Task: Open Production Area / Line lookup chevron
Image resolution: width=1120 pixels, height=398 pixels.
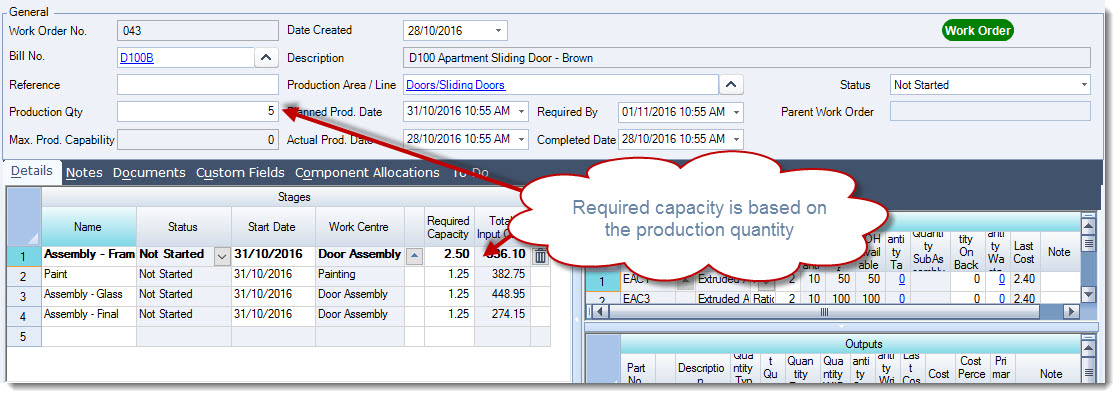Action: [730, 85]
